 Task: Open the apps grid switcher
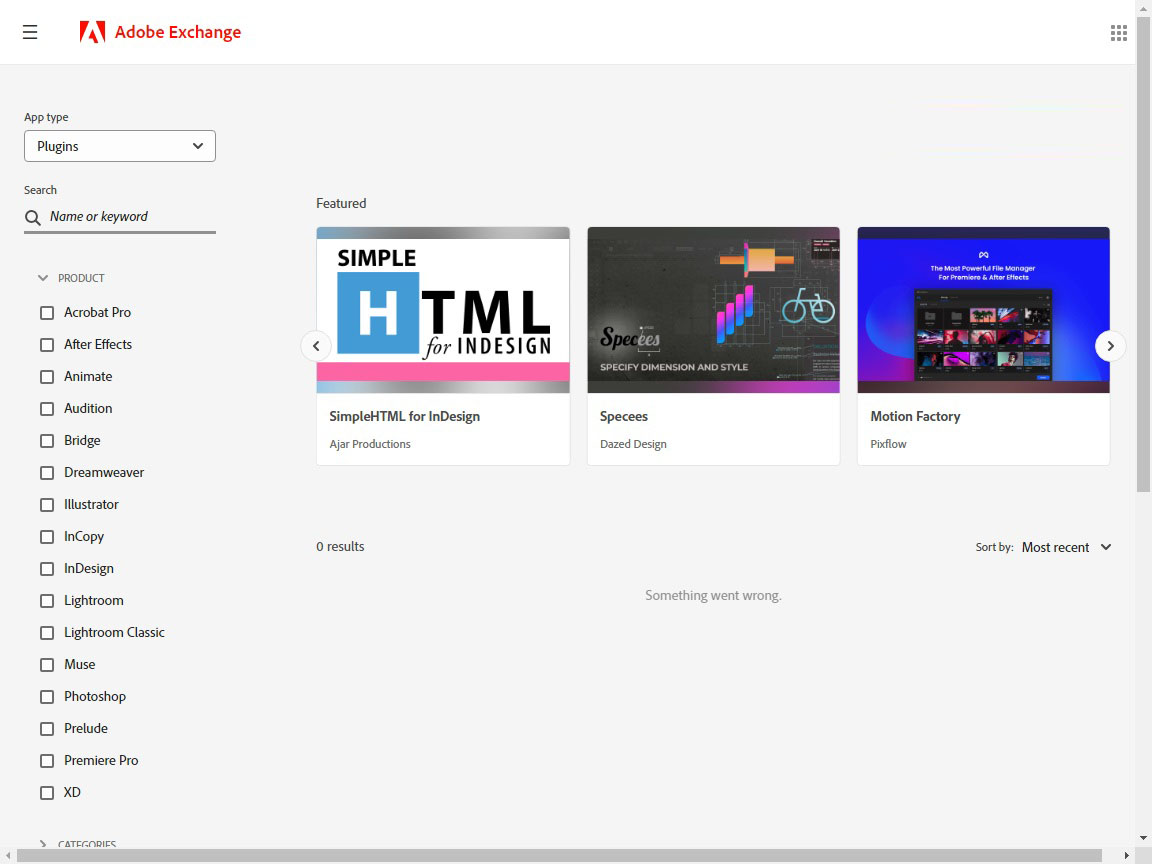click(1118, 33)
